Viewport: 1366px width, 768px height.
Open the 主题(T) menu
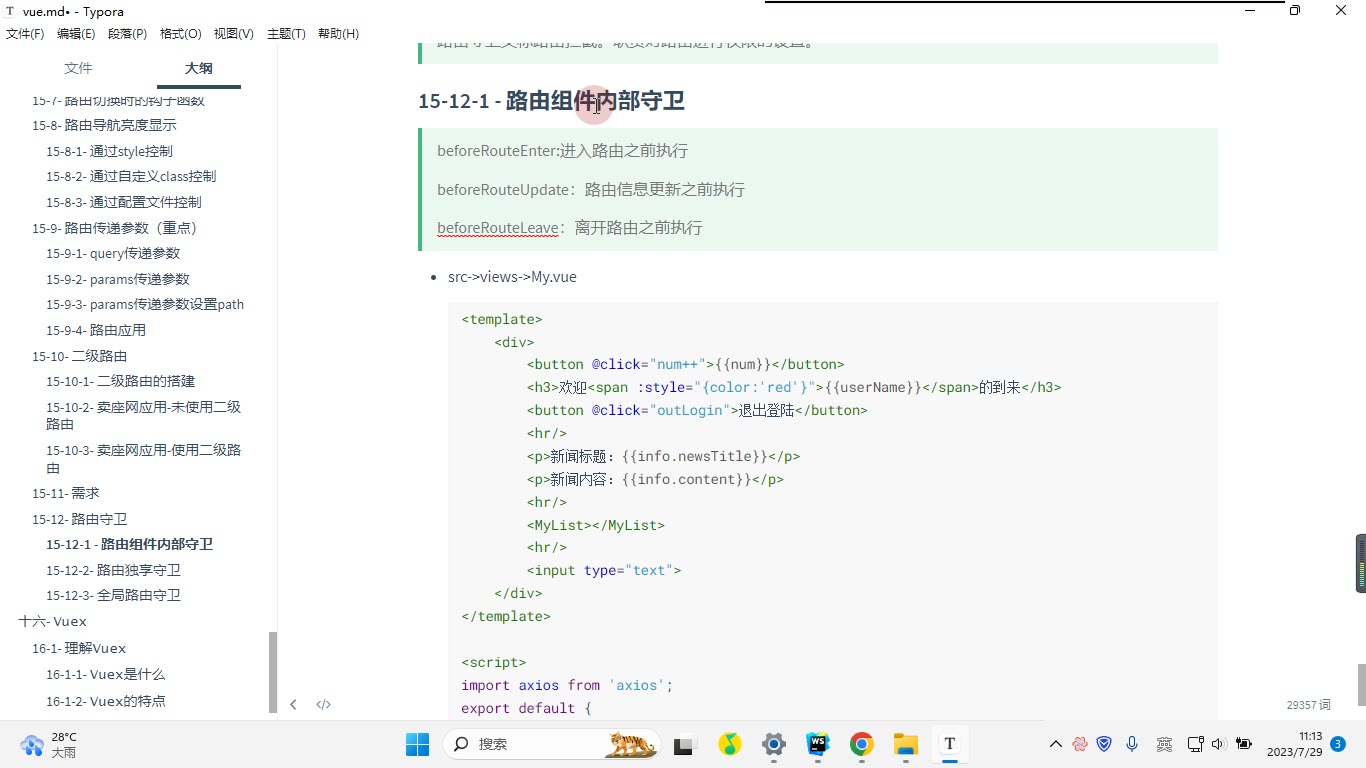pos(286,33)
